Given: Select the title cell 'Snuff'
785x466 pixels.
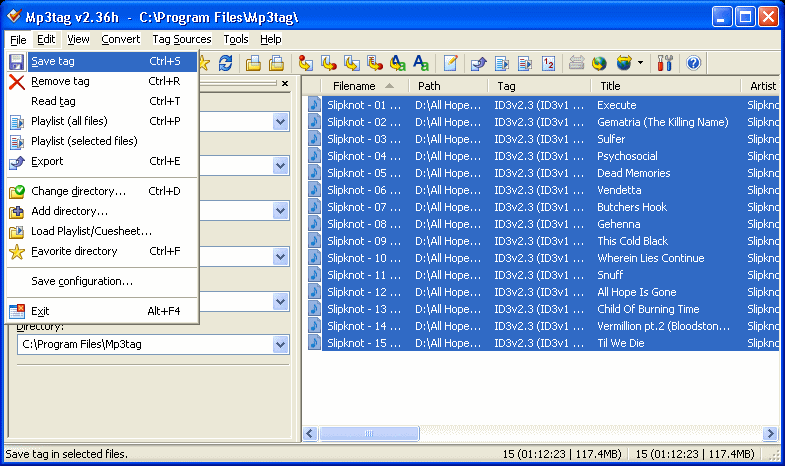Looking at the screenshot, I should 610,275.
